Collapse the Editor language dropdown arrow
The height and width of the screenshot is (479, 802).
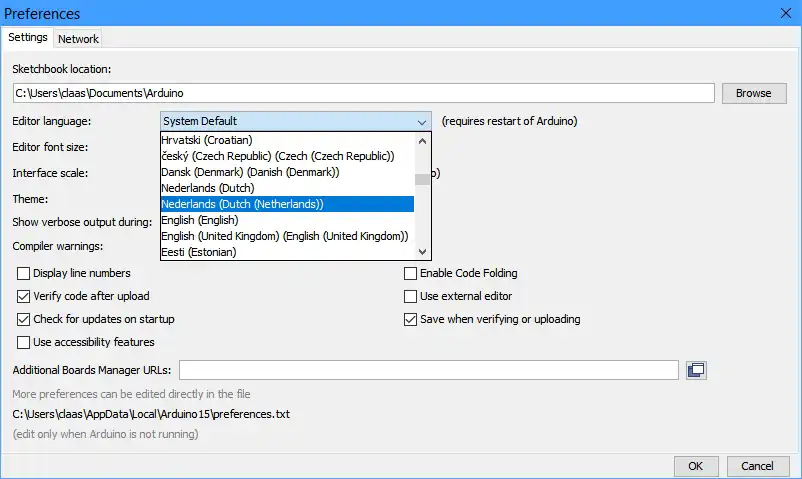point(422,121)
